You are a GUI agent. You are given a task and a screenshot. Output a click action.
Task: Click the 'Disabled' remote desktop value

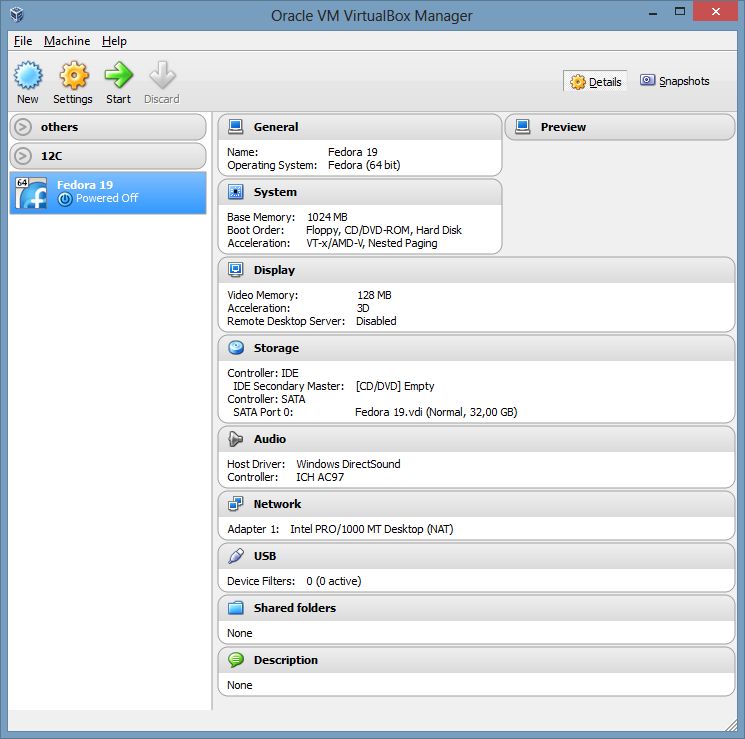[376, 321]
